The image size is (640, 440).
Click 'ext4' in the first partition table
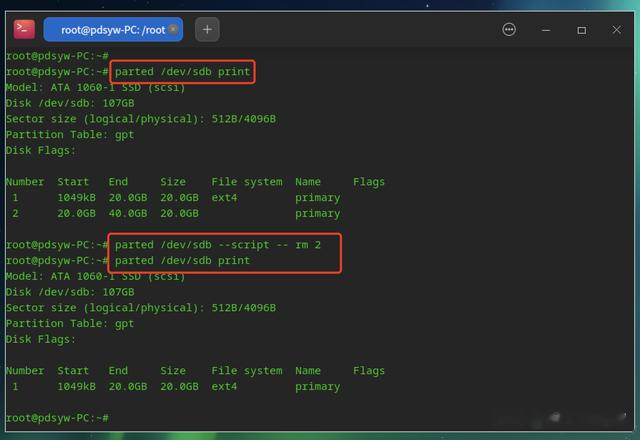[x=224, y=198]
